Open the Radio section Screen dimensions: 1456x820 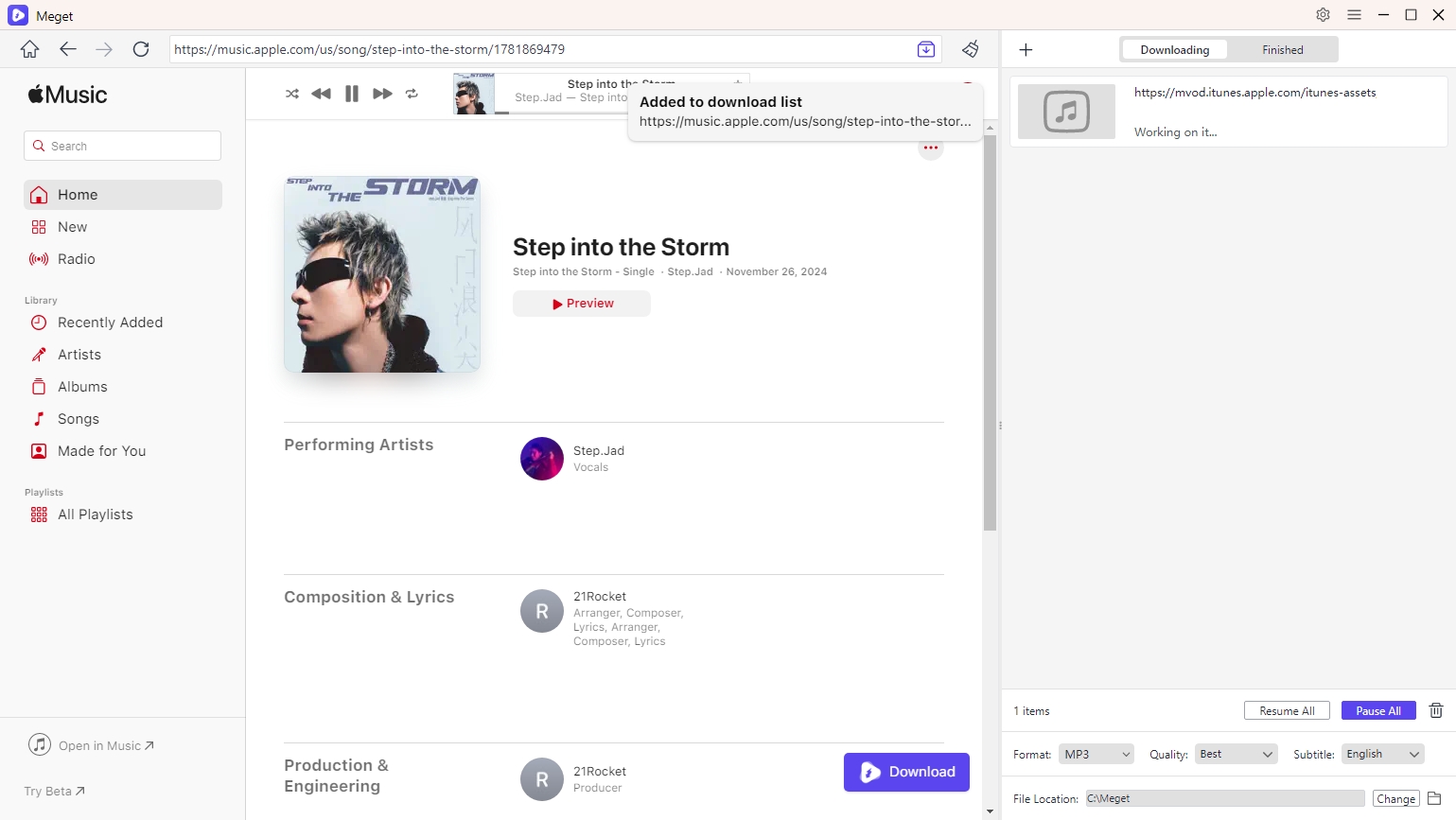point(123,259)
